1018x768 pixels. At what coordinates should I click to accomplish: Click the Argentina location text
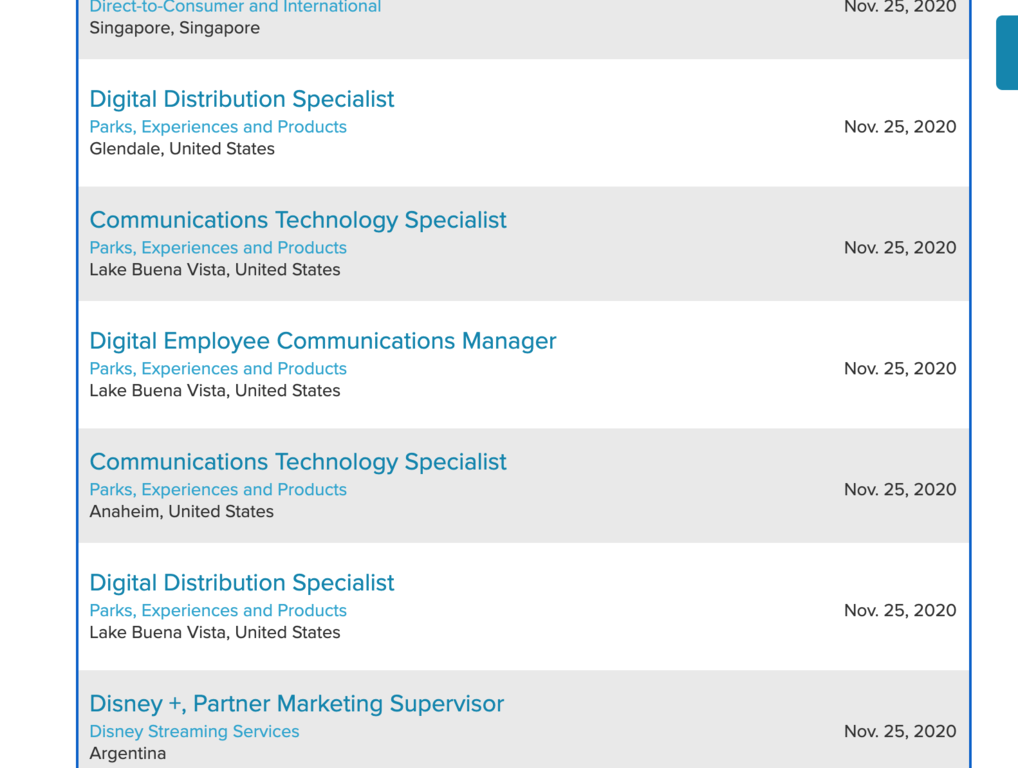(x=127, y=754)
